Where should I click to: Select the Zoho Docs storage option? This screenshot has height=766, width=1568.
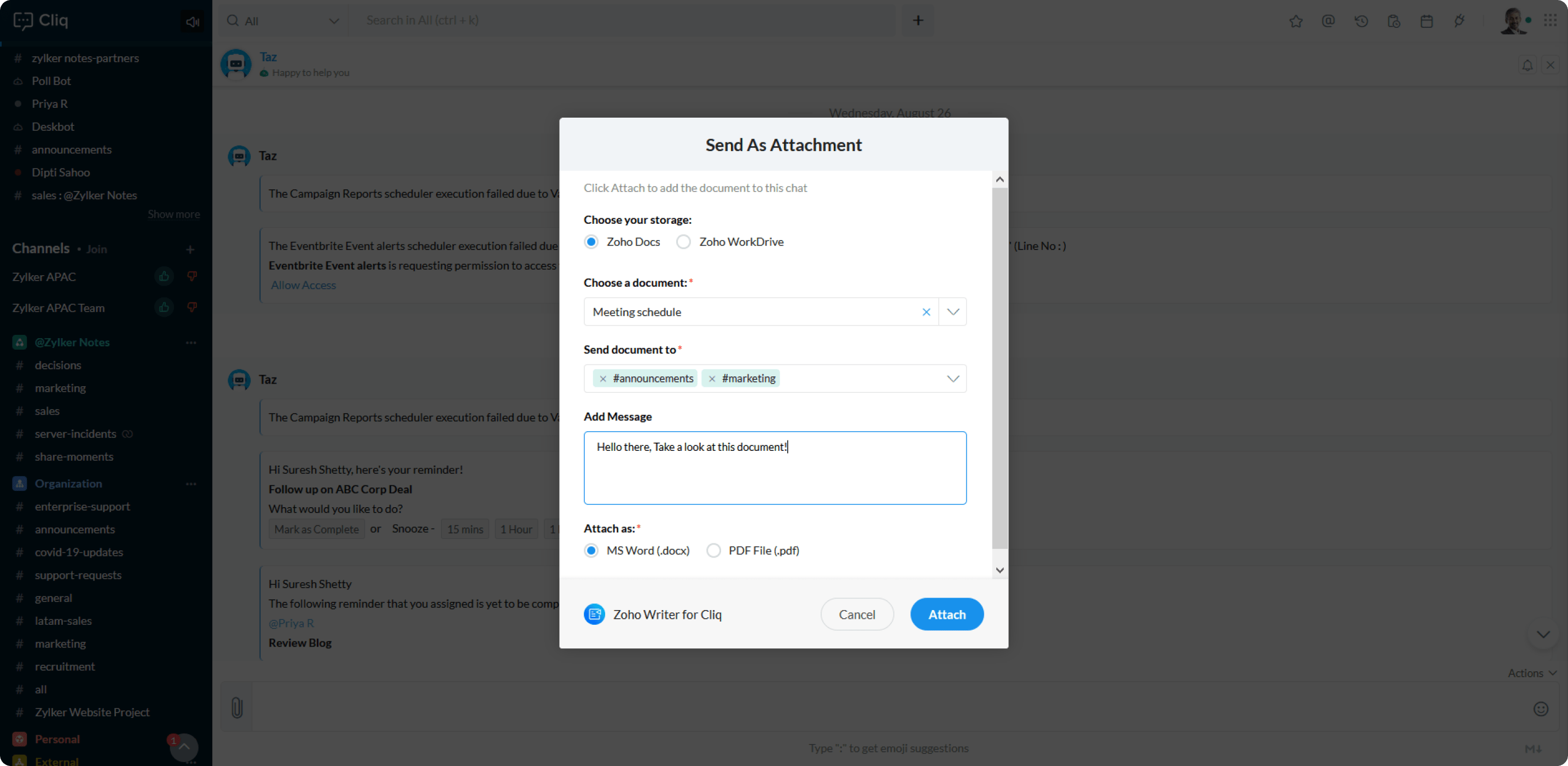point(591,242)
